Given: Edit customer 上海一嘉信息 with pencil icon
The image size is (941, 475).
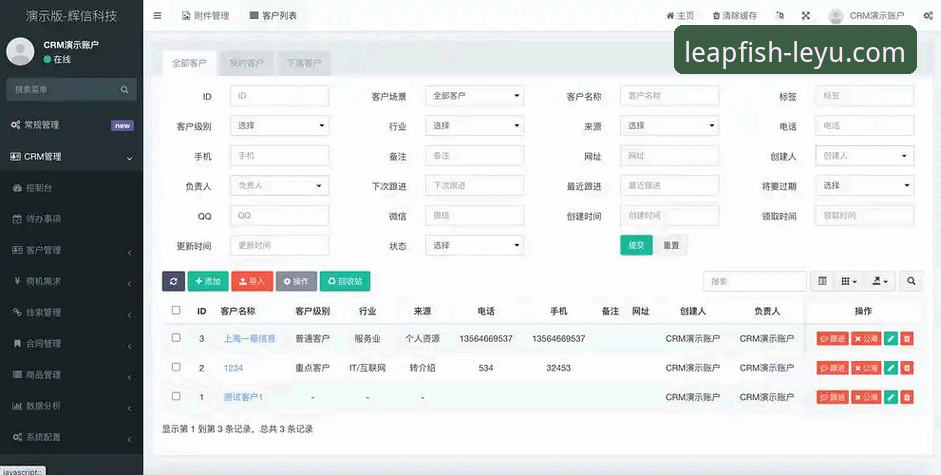Looking at the screenshot, I should 891,339.
